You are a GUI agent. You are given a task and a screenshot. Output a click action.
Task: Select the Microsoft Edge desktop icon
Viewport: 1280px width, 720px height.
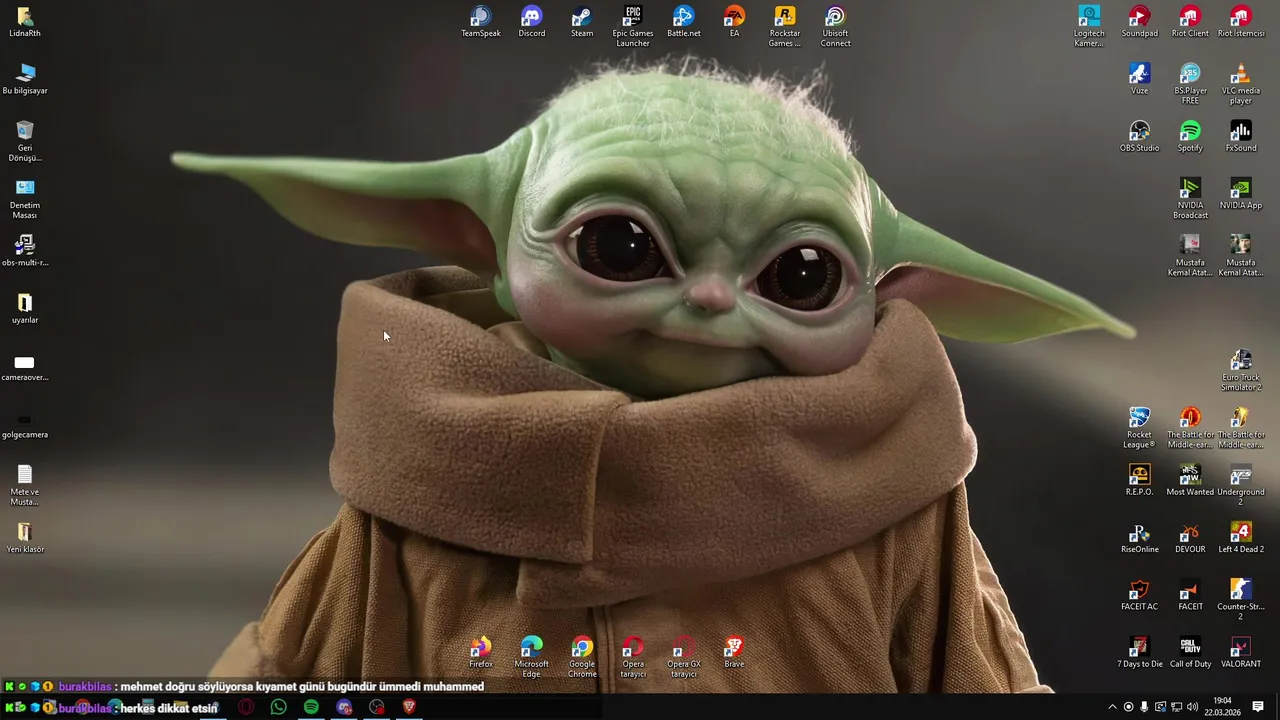click(x=532, y=657)
